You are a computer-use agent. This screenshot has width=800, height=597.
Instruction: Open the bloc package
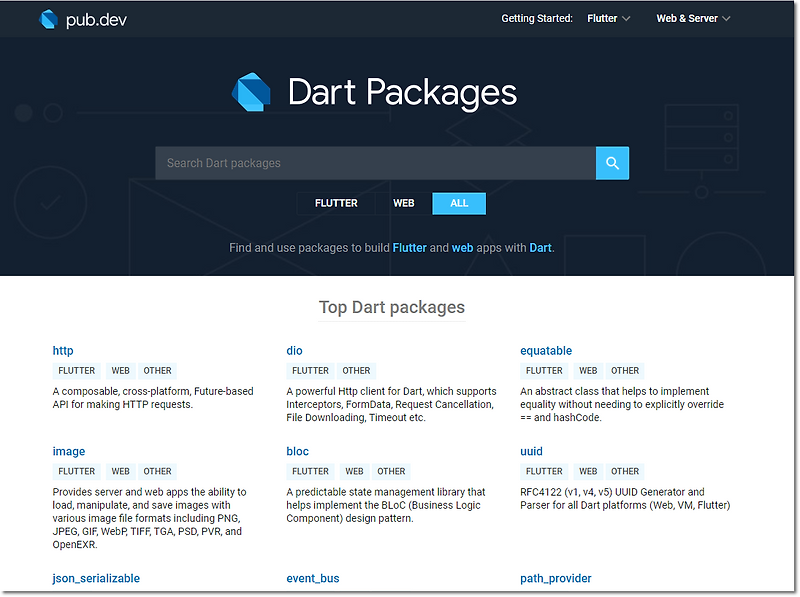(297, 451)
